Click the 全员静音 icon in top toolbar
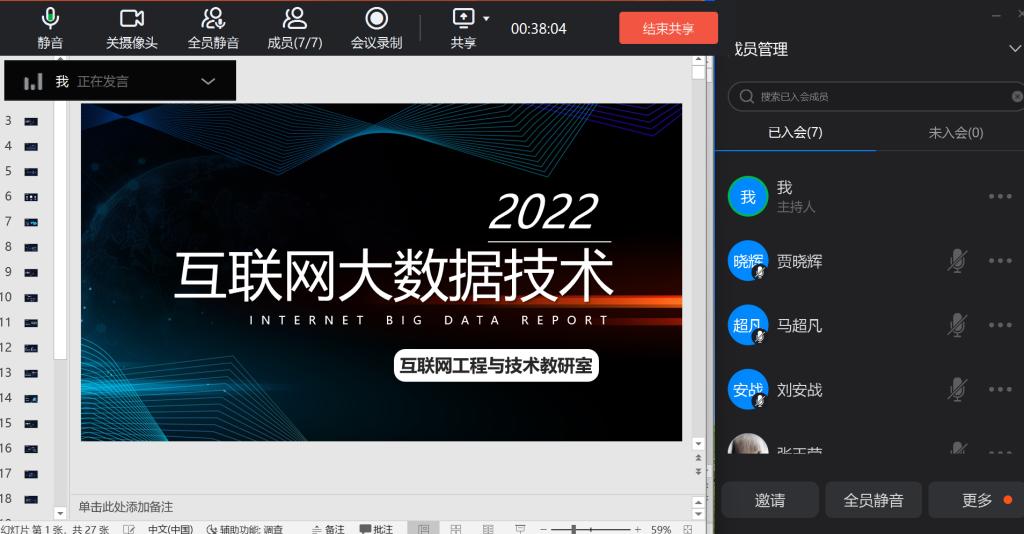This screenshot has height=534, width=1024. pos(213,28)
